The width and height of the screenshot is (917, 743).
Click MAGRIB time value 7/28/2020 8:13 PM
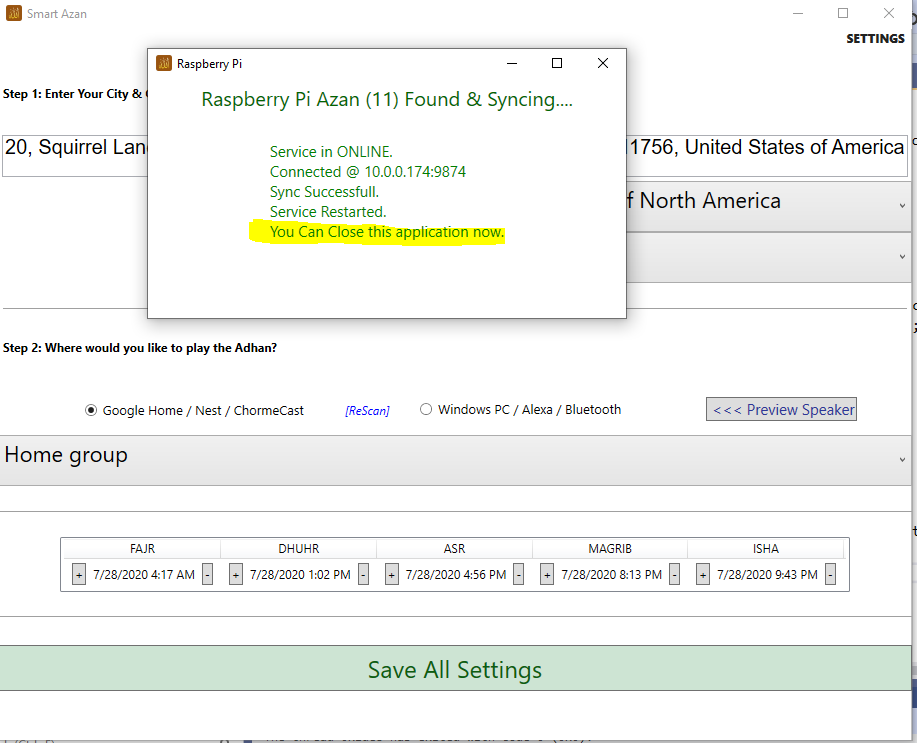611,575
